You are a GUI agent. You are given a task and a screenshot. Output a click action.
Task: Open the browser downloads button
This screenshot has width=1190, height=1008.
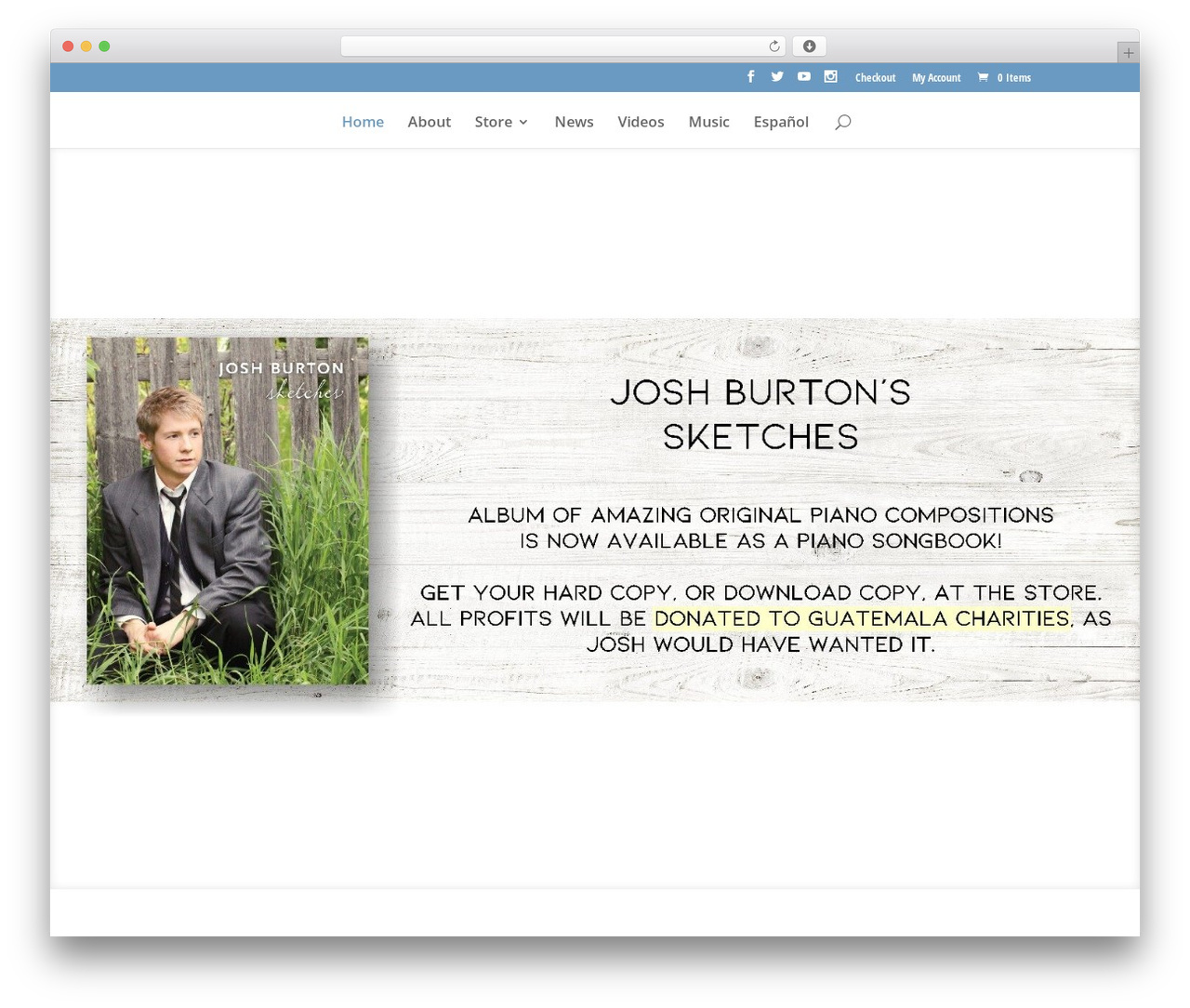[809, 46]
